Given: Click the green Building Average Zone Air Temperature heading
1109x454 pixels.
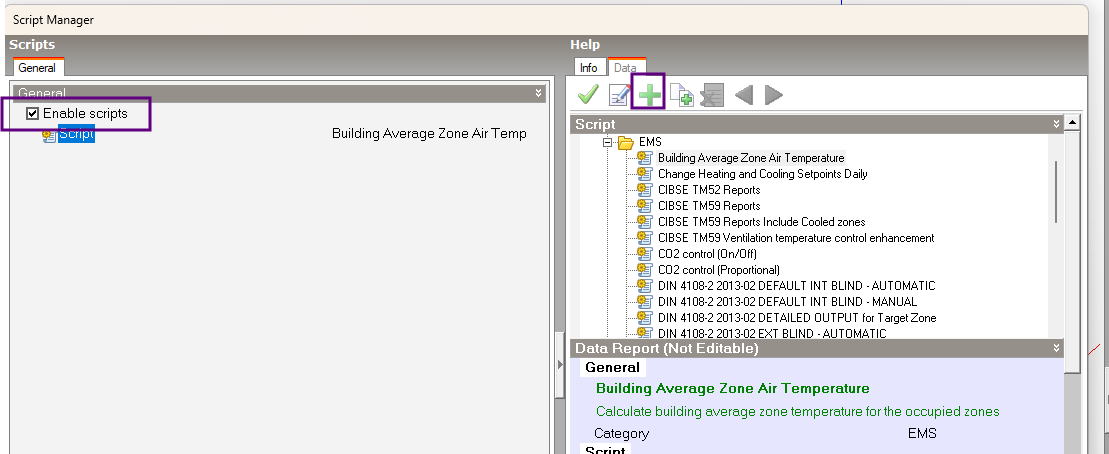Looking at the screenshot, I should (x=733, y=388).
